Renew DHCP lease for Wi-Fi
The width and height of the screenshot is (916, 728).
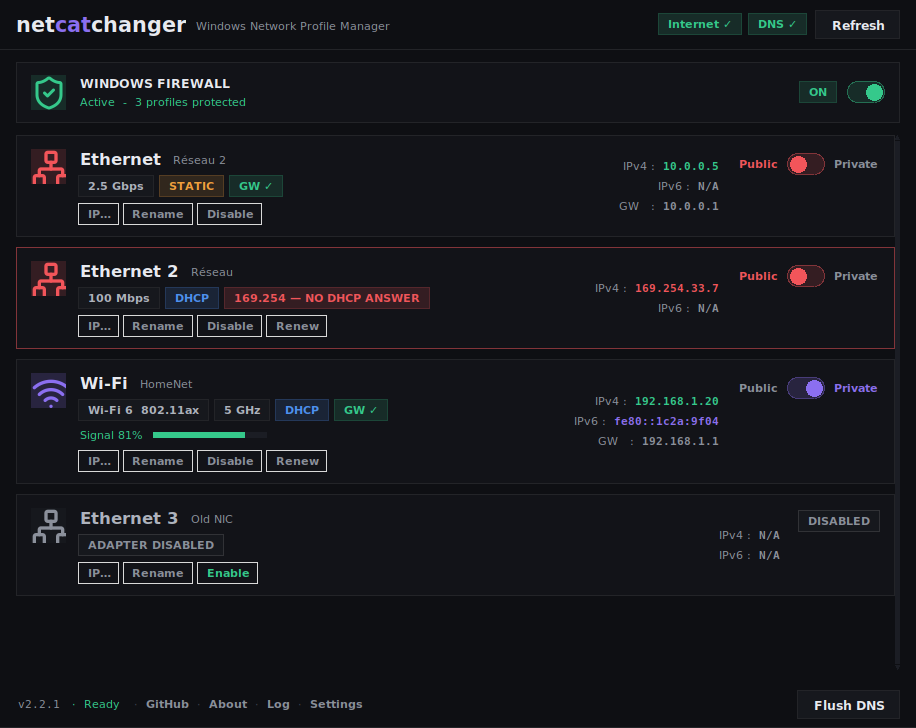click(x=297, y=461)
